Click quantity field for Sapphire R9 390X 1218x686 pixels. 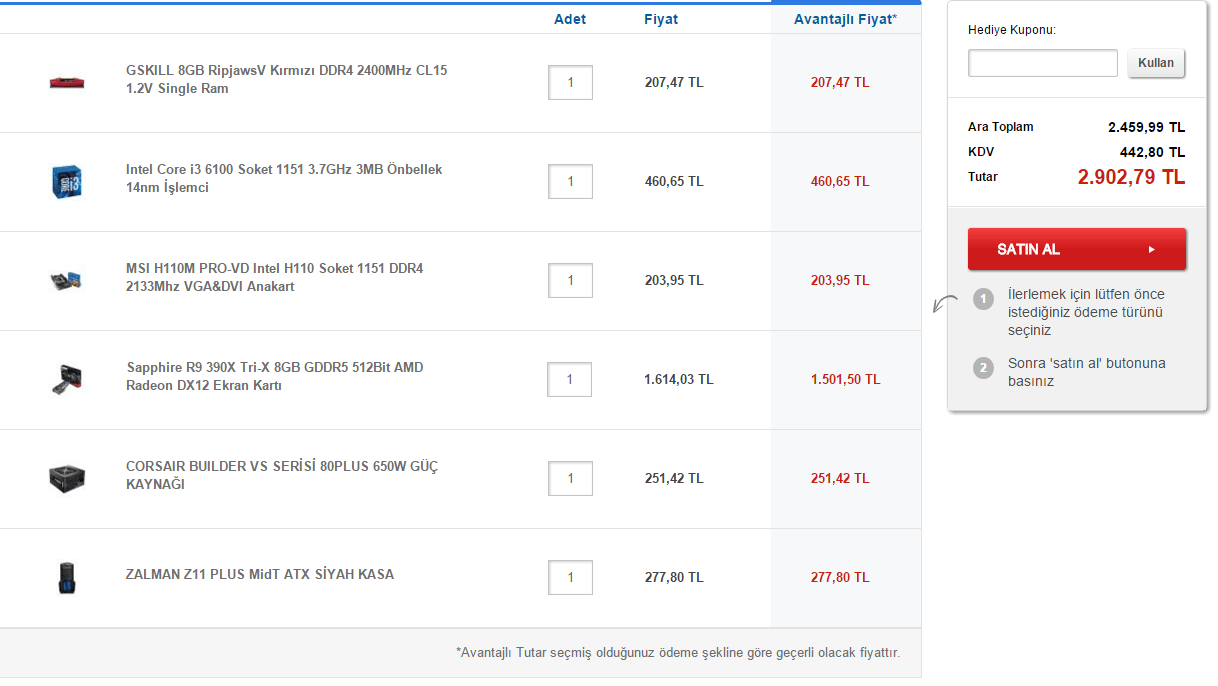569,379
